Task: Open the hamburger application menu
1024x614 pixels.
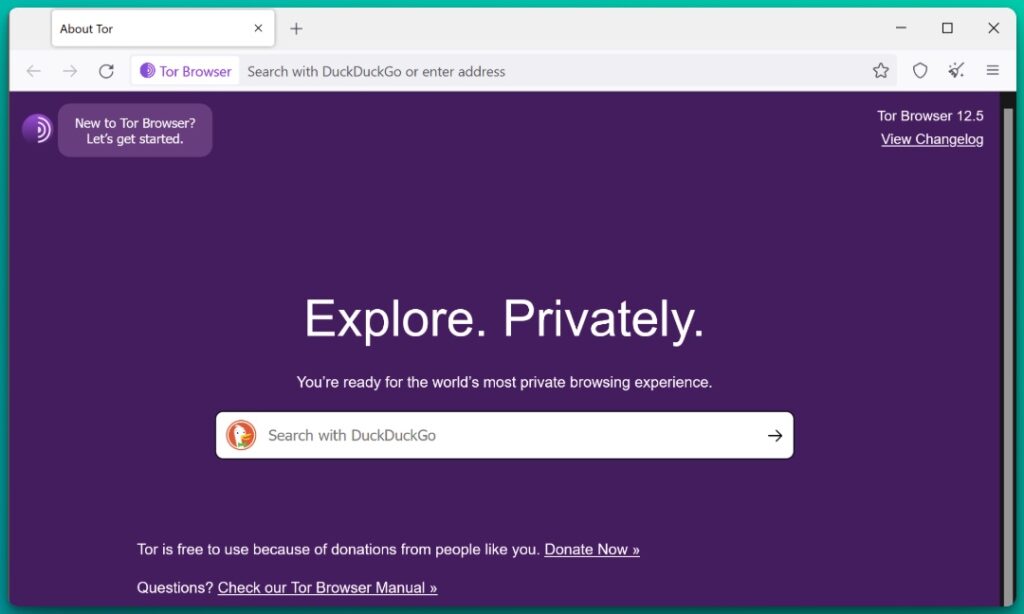Action: click(993, 71)
